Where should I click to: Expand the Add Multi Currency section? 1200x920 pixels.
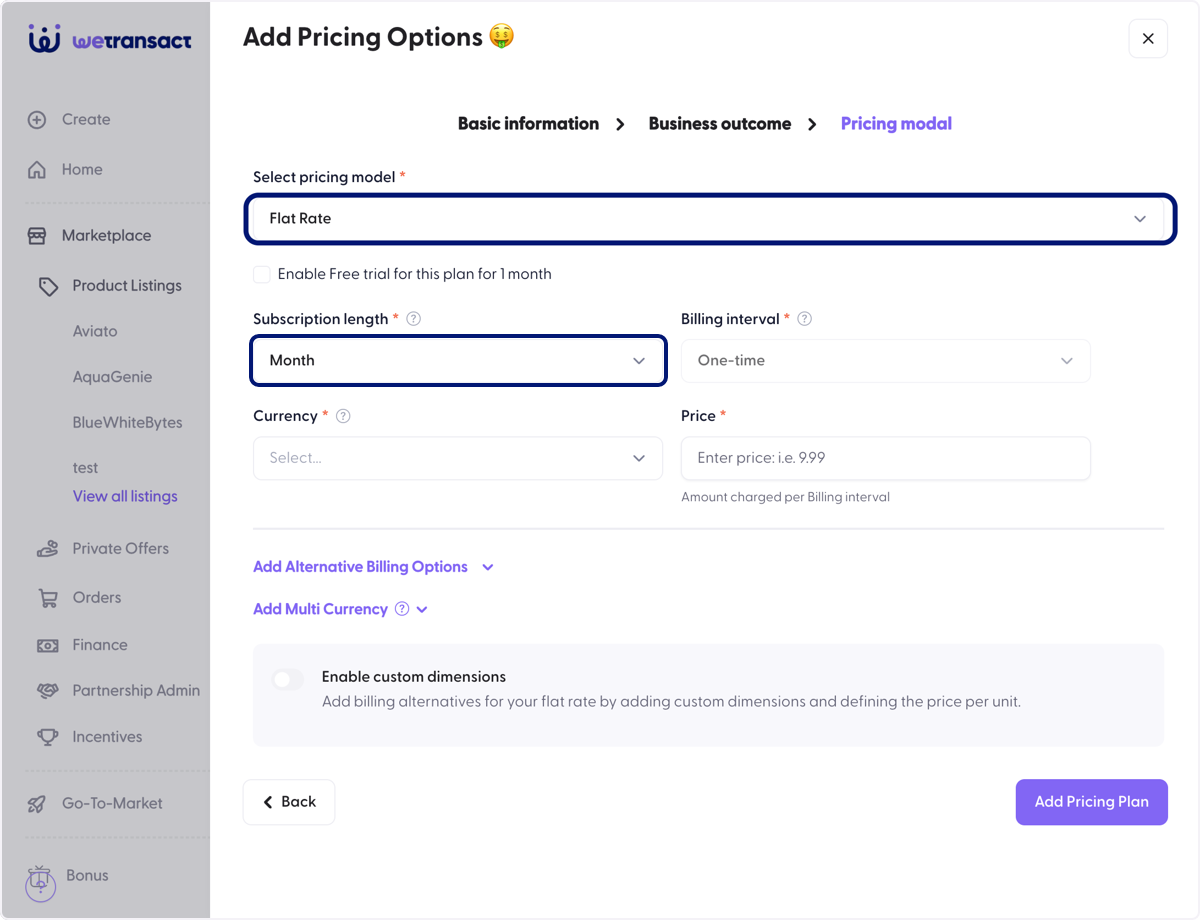tap(341, 609)
